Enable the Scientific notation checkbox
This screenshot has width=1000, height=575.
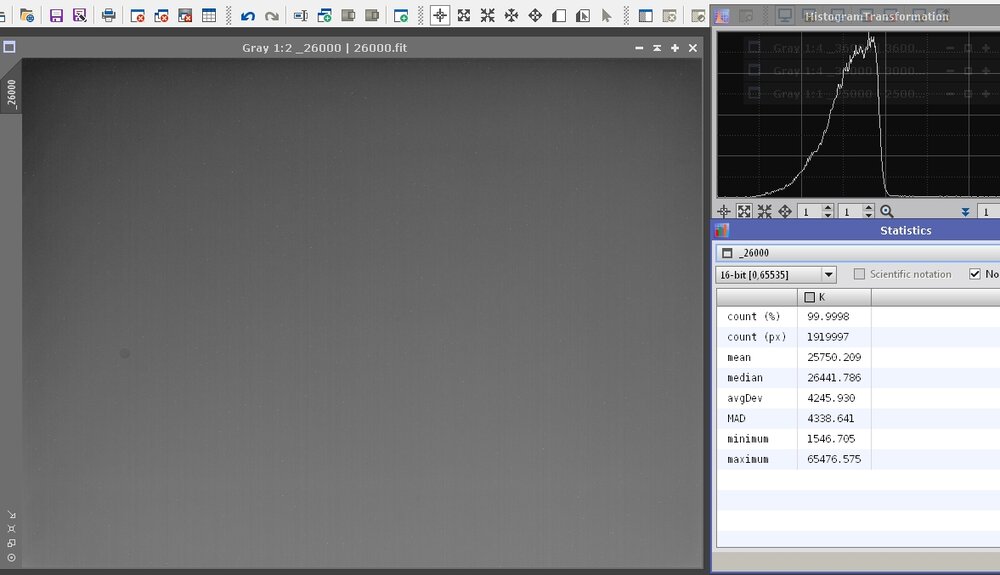coord(858,274)
